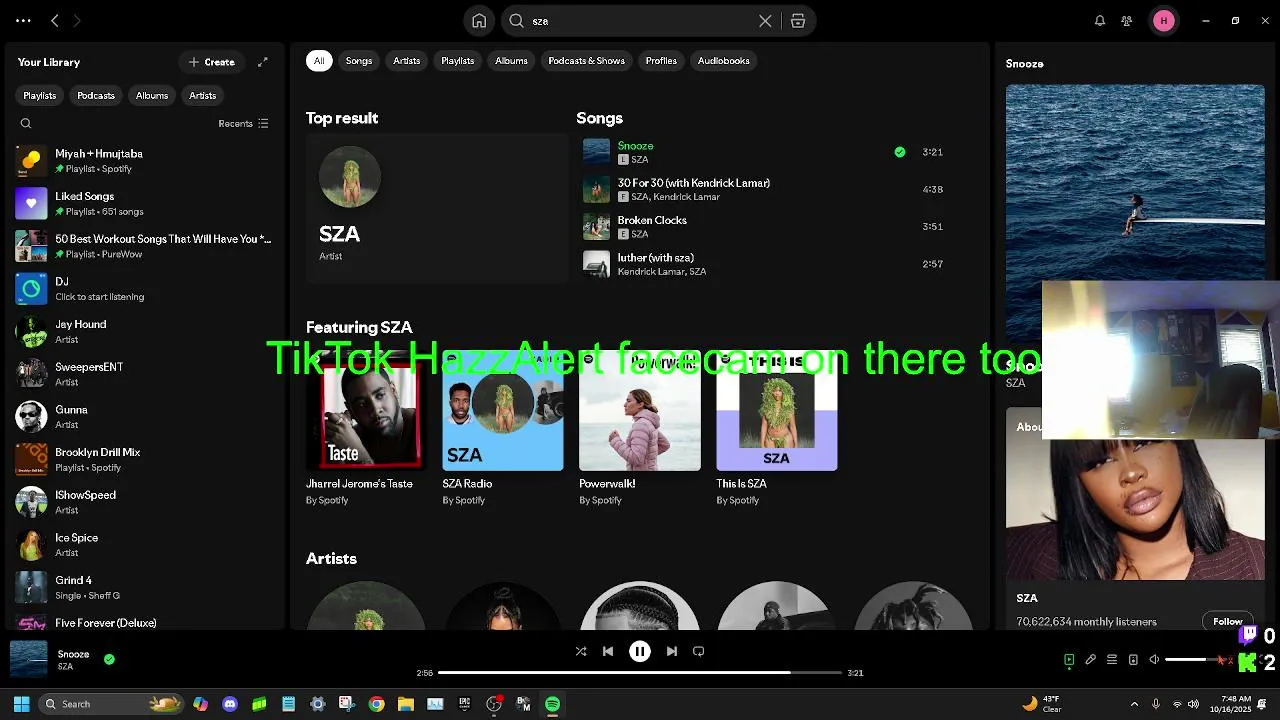Filter library by Podcasts chip
This screenshot has width=1280, height=720.
[x=96, y=96]
